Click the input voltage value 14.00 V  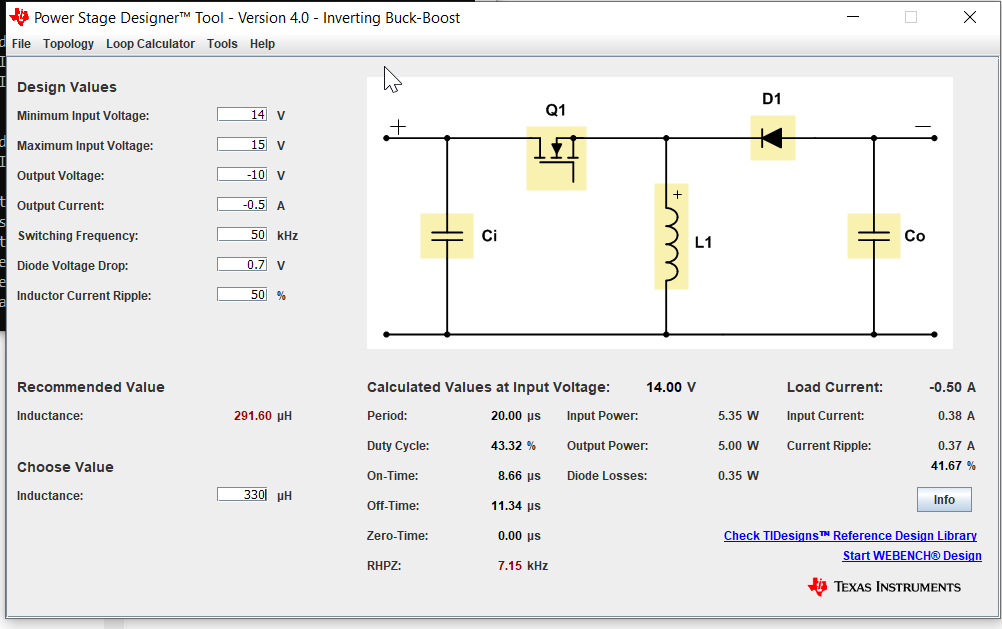tap(670, 387)
